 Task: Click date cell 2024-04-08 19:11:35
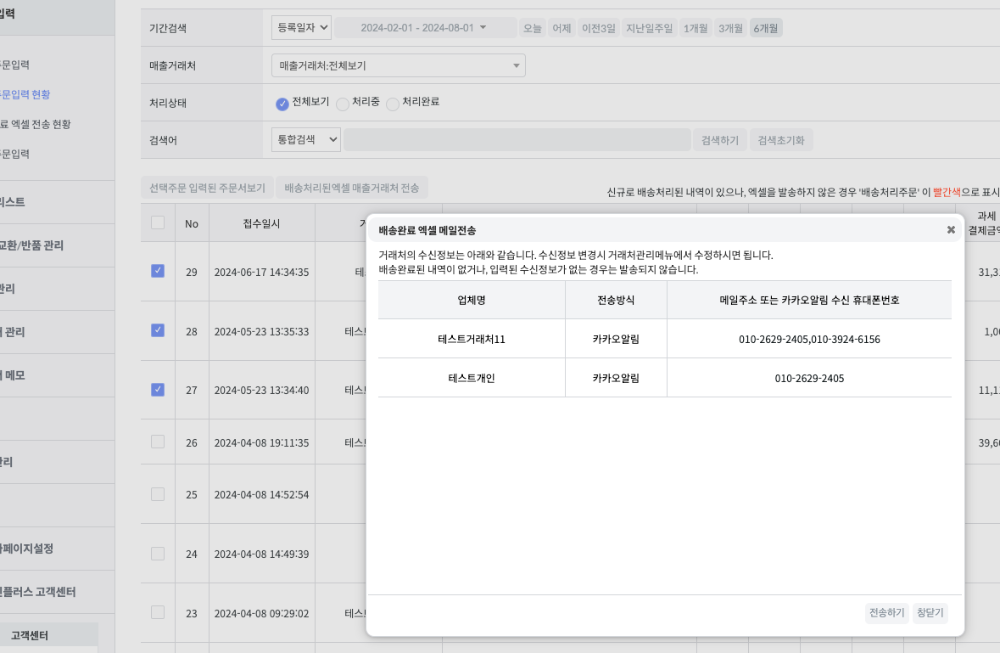(x=261, y=443)
